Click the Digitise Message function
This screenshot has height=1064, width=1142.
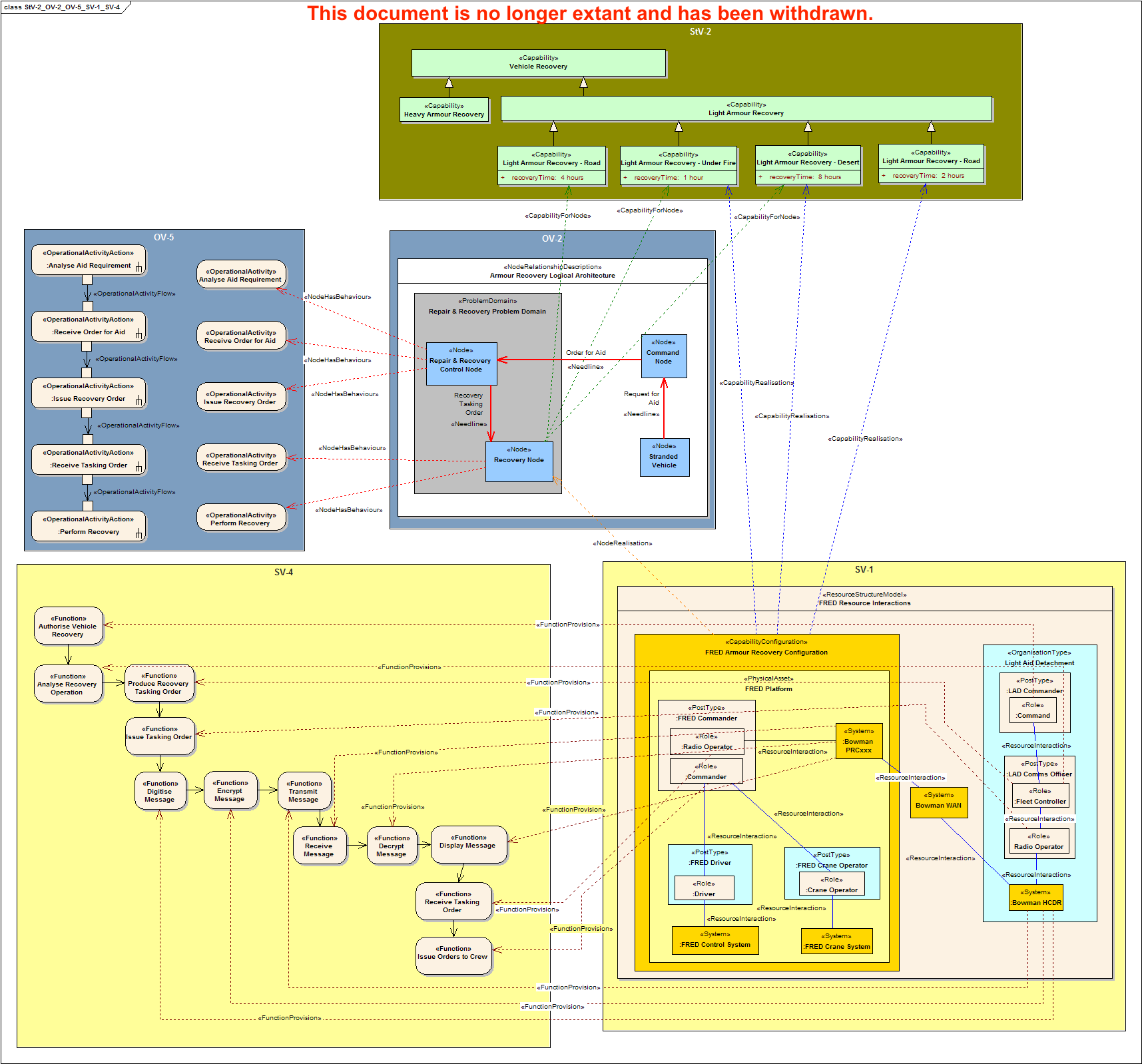(x=160, y=792)
